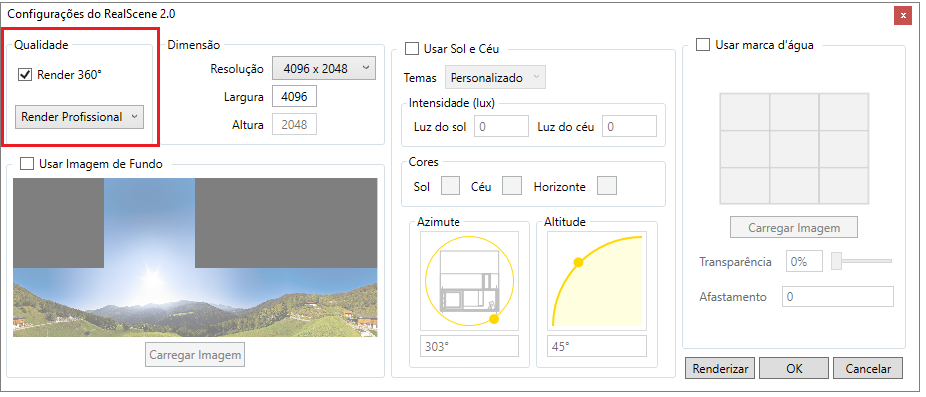The width and height of the screenshot is (926, 397).
Task: Confirm settings with the OK button
Action: pos(794,369)
